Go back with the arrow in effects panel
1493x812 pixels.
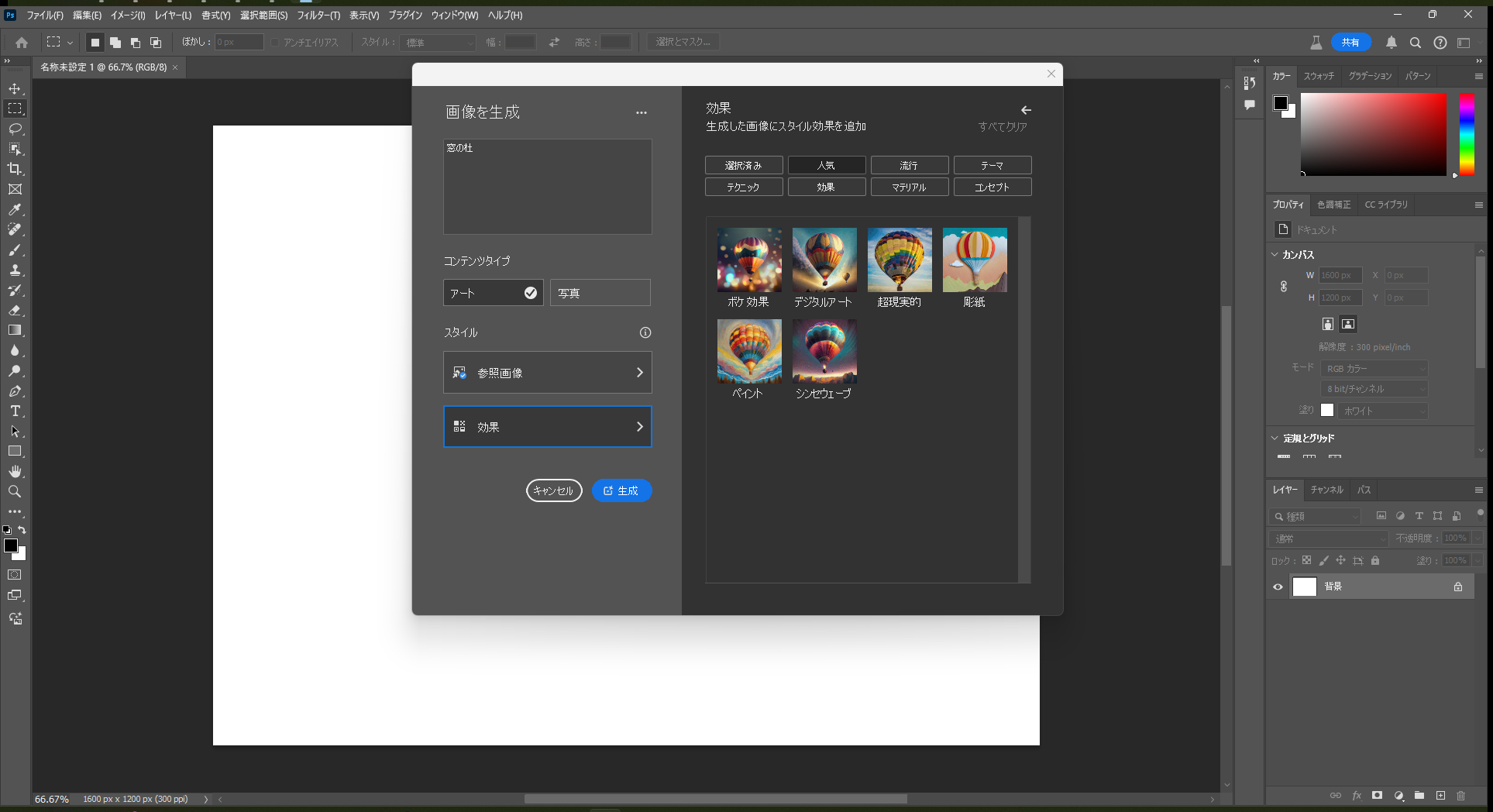click(1026, 110)
